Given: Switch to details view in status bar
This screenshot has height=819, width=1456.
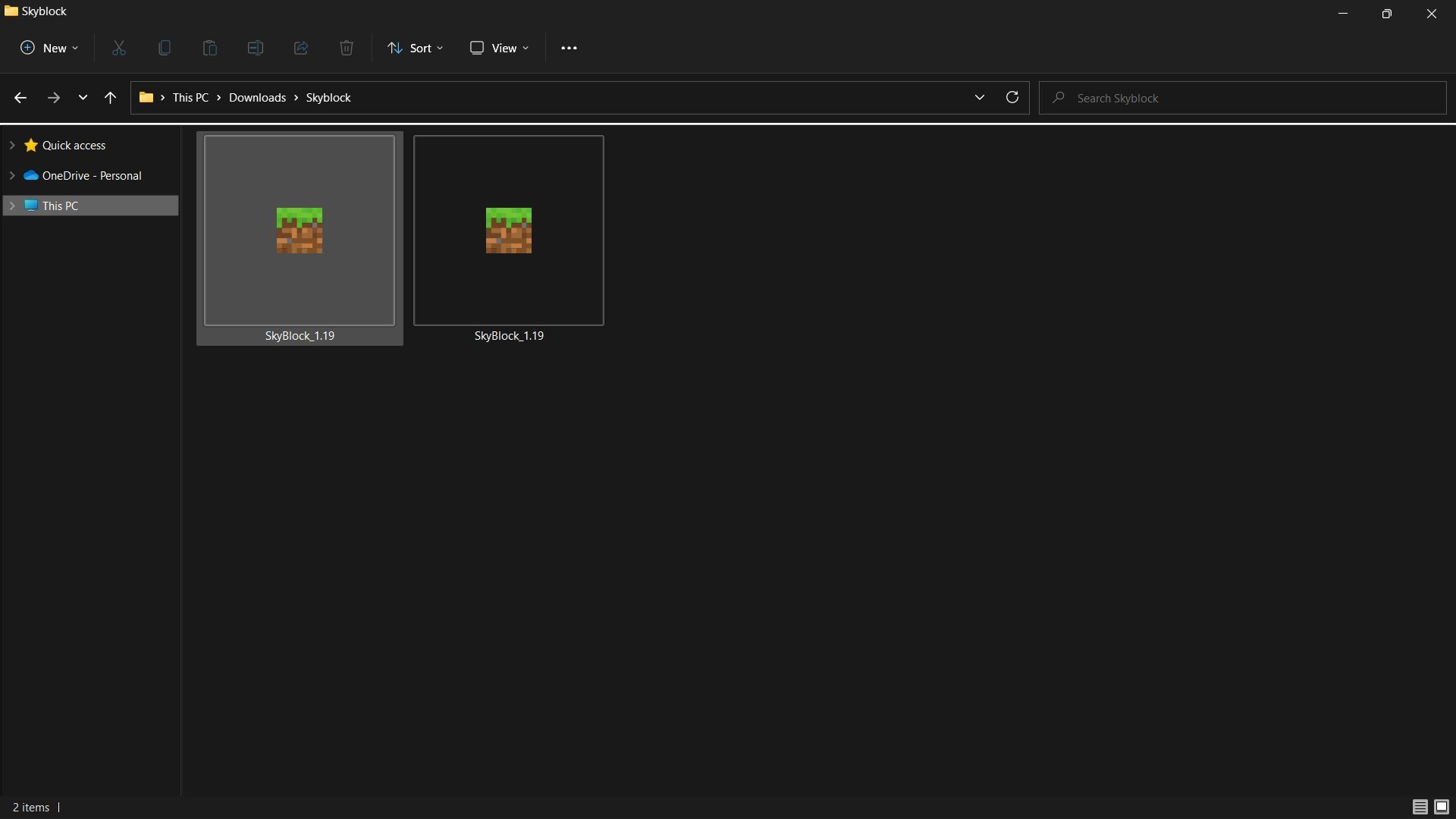Looking at the screenshot, I should coord(1420,808).
